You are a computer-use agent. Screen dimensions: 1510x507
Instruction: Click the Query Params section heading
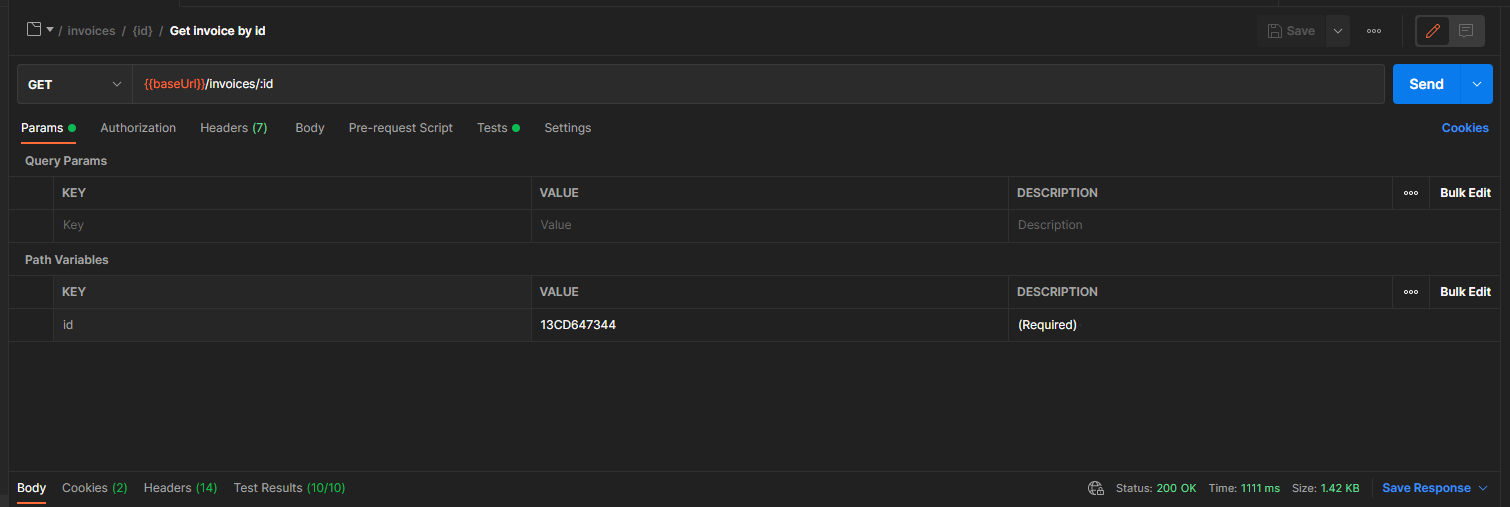(66, 161)
